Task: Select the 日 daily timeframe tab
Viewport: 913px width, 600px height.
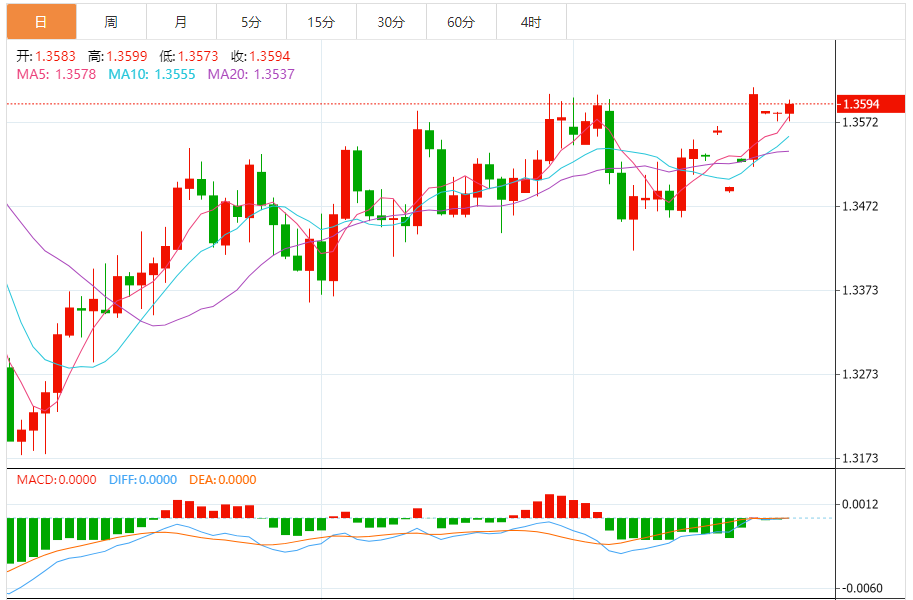Action: click(x=41, y=22)
